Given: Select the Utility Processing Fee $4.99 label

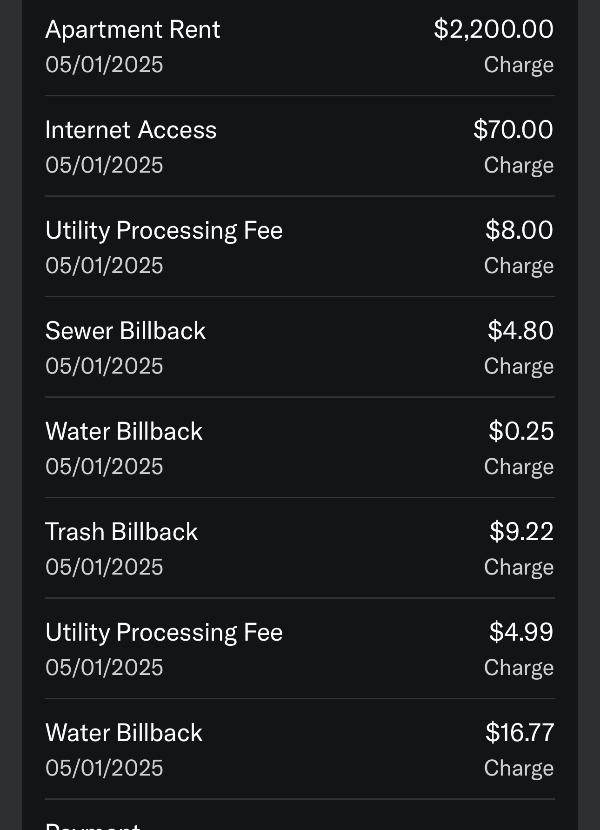Looking at the screenshot, I should point(164,633).
